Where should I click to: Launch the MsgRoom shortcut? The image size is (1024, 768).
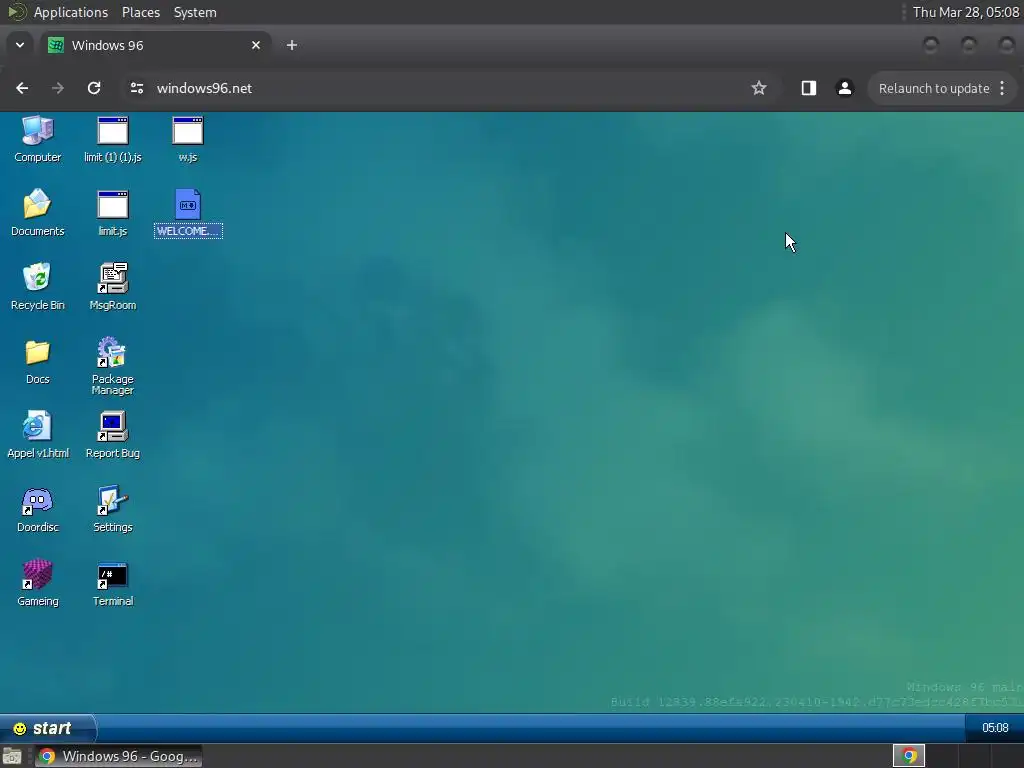click(112, 287)
